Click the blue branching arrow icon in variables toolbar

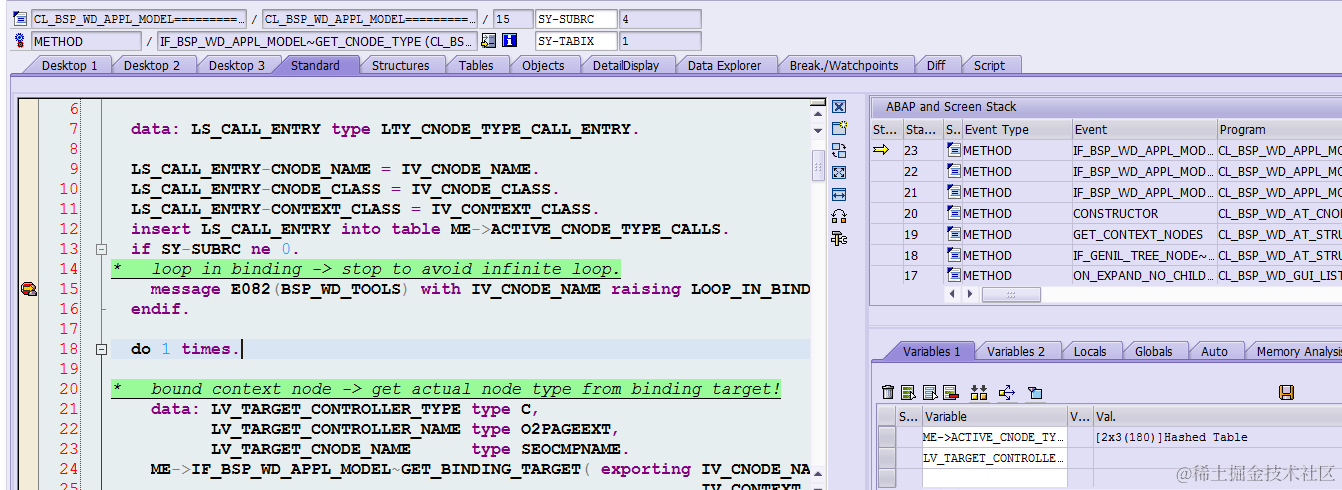point(1007,392)
